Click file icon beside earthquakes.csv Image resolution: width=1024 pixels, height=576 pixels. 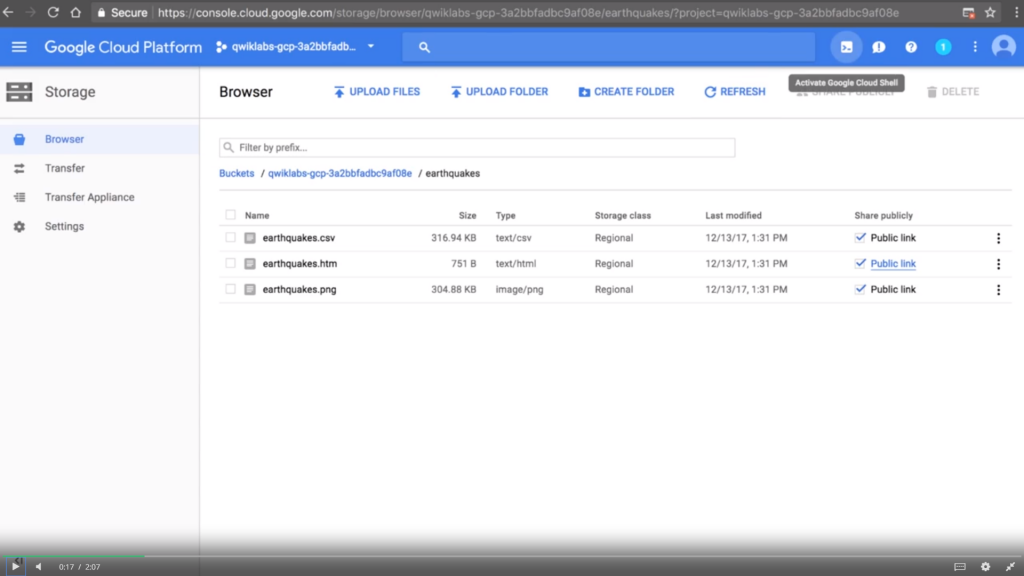(250, 238)
